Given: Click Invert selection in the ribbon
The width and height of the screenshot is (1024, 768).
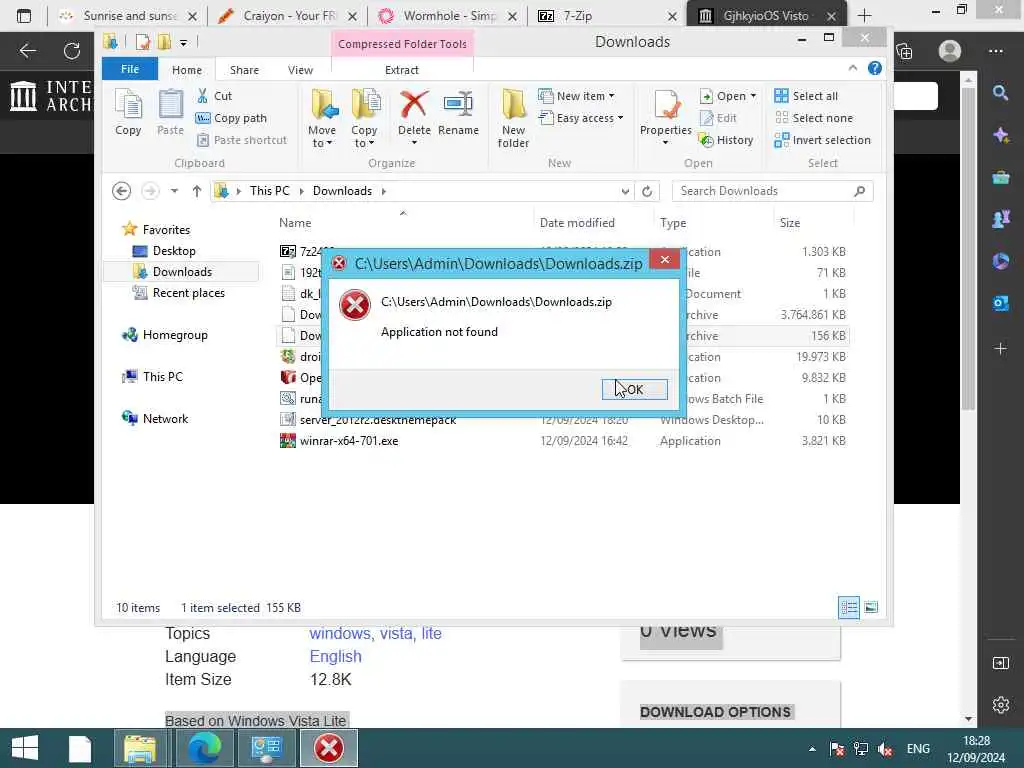Looking at the screenshot, I should point(822,140).
